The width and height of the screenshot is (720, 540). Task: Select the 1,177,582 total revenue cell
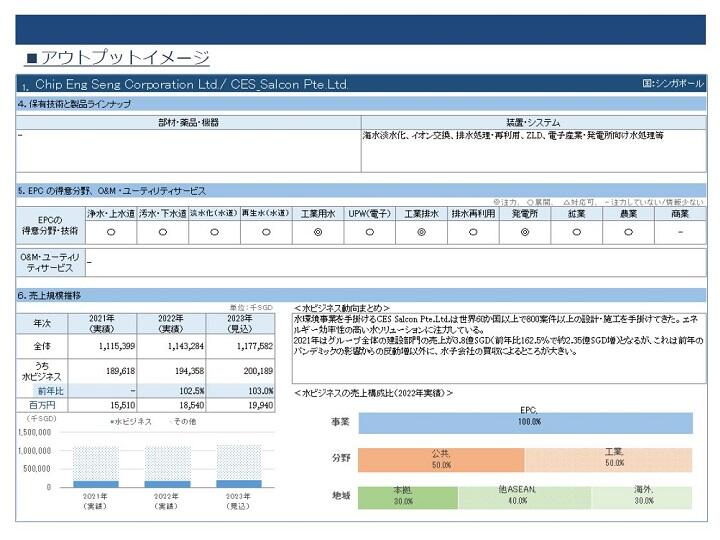[x=241, y=346]
